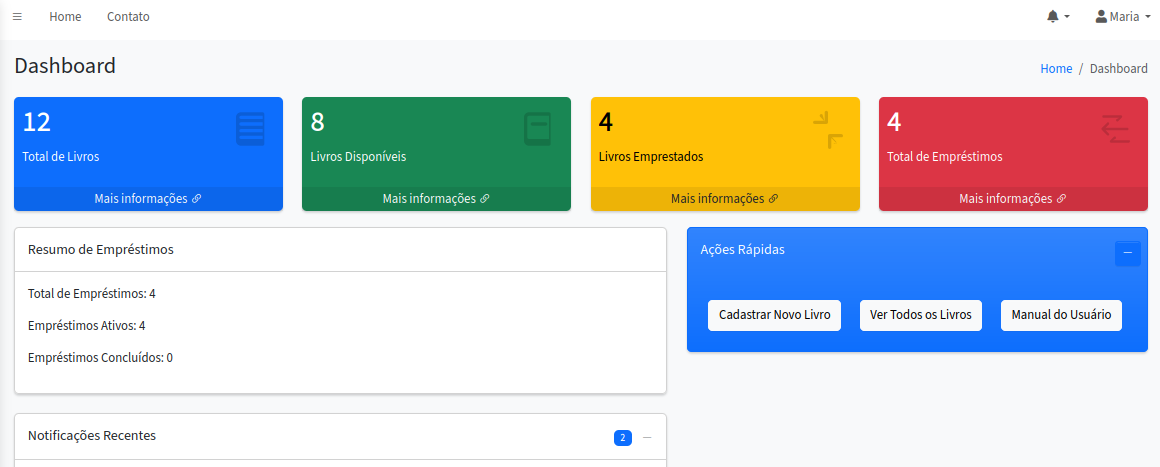Open Mais informações on the blue Total de Livros card
The height and width of the screenshot is (467, 1160).
click(148, 199)
